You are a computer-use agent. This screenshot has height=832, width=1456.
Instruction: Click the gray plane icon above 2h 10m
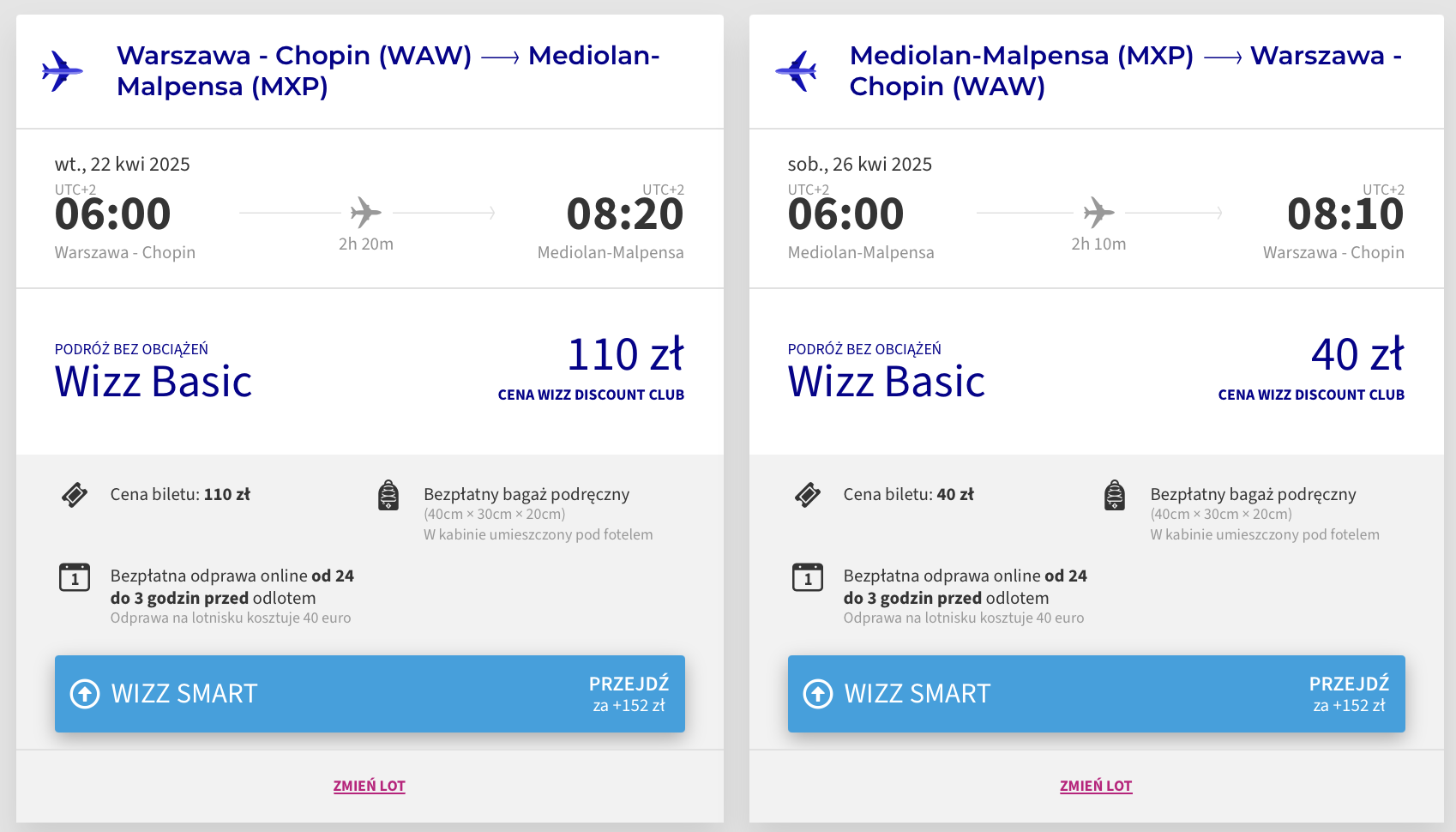[x=1098, y=212]
